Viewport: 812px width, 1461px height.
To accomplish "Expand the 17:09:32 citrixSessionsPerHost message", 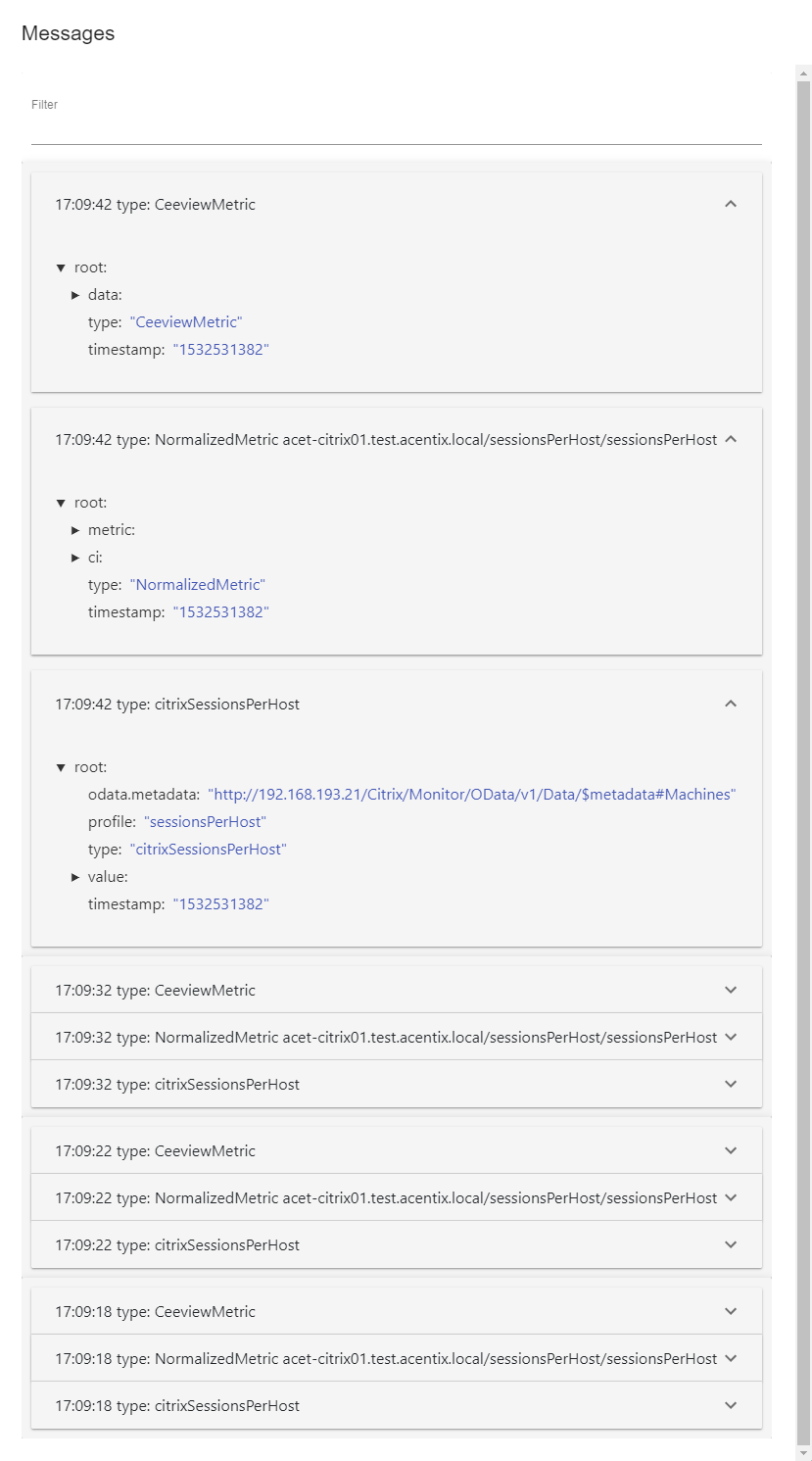I will [x=730, y=1084].
